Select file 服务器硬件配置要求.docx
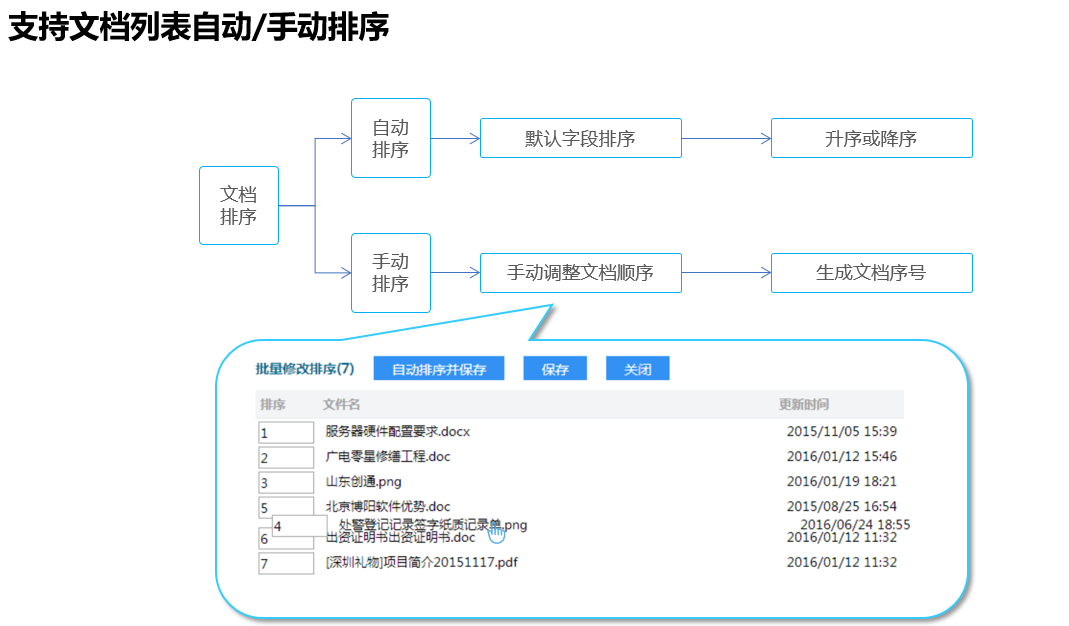Image resolution: width=1069 pixels, height=626 pixels. coord(397,432)
